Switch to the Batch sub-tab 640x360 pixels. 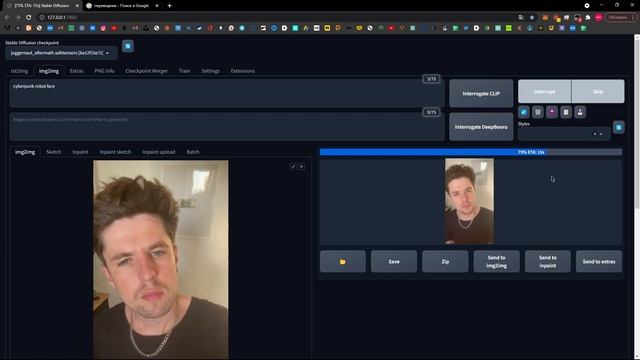(193, 152)
